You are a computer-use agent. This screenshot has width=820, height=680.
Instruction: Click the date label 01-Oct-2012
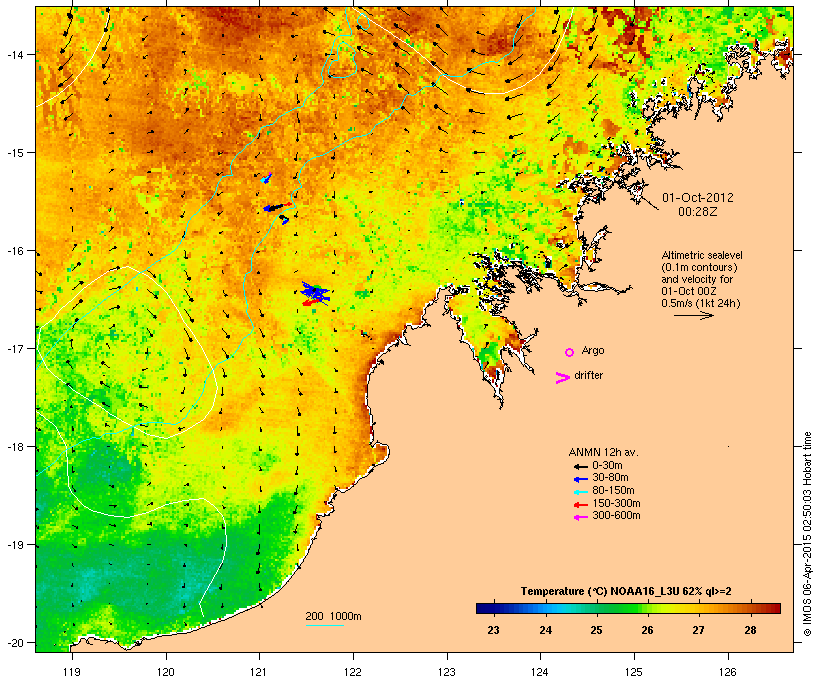point(698,198)
